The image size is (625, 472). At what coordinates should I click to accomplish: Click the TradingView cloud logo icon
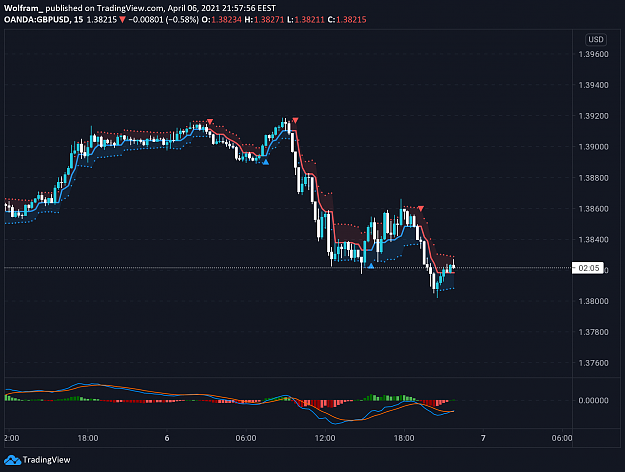pos(12,460)
